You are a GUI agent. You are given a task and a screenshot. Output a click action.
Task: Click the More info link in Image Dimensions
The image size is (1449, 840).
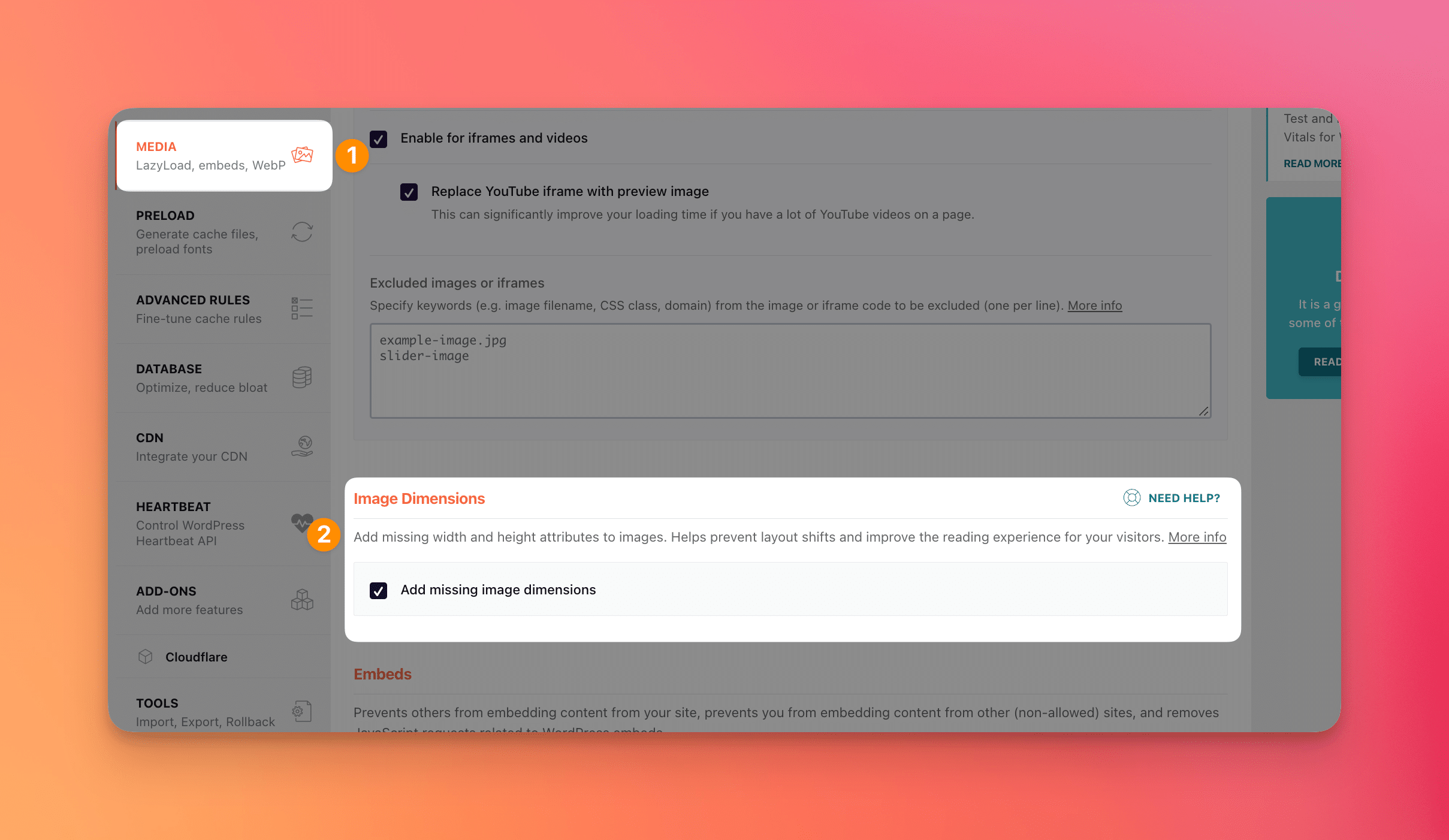click(1197, 537)
